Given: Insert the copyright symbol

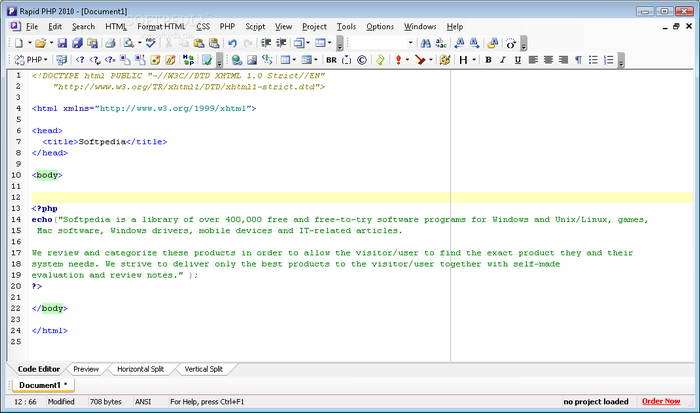Looking at the screenshot, I should pyautogui.click(x=362, y=60).
